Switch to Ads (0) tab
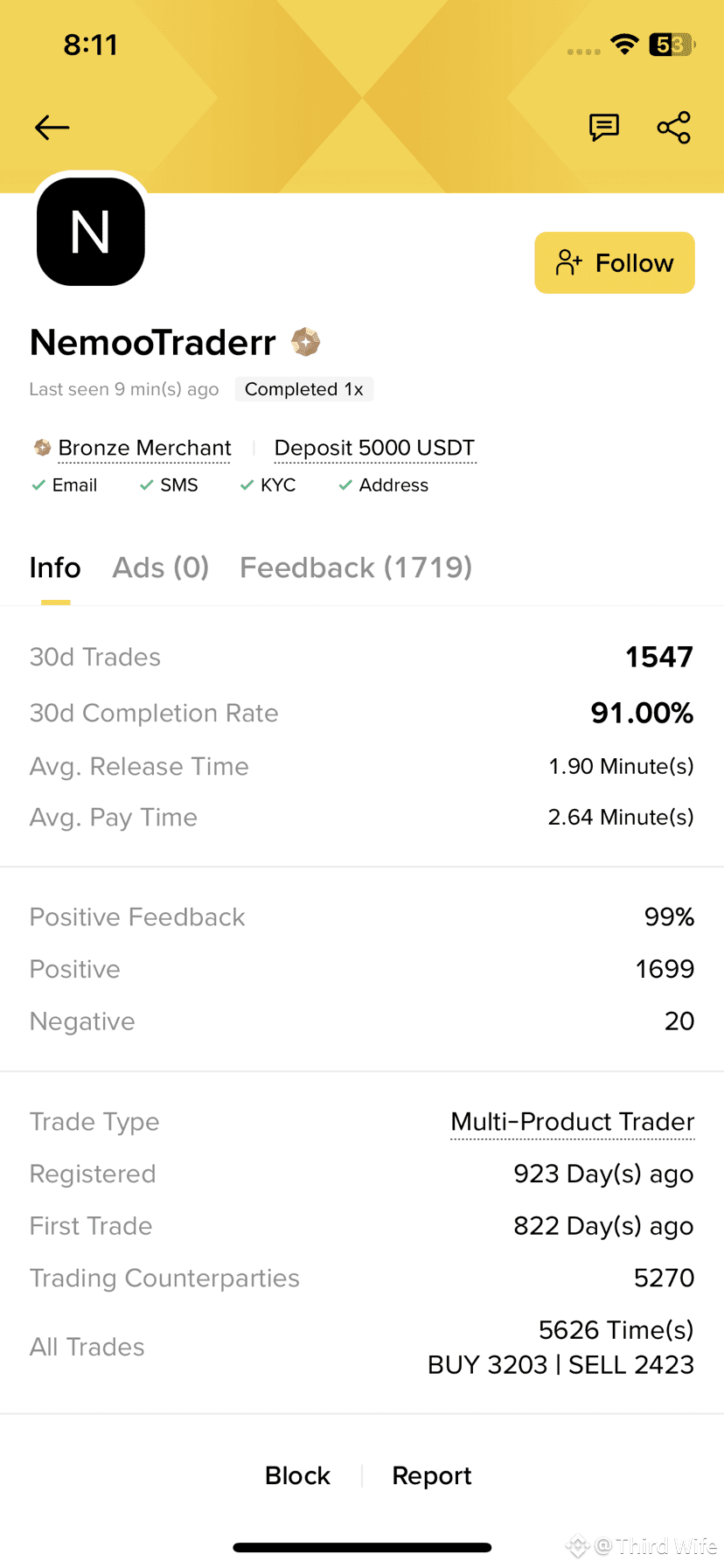This screenshot has height=1568, width=724. (x=161, y=568)
